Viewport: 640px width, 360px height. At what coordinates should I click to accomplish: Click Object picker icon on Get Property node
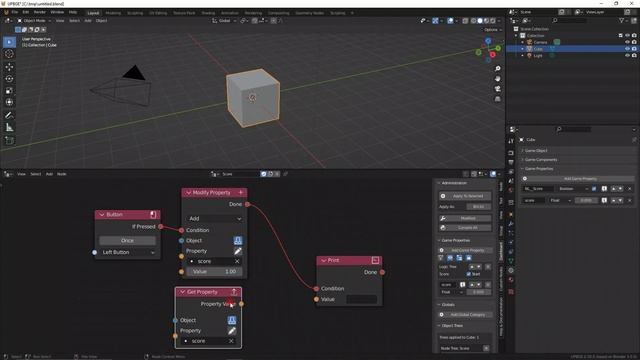point(231,320)
